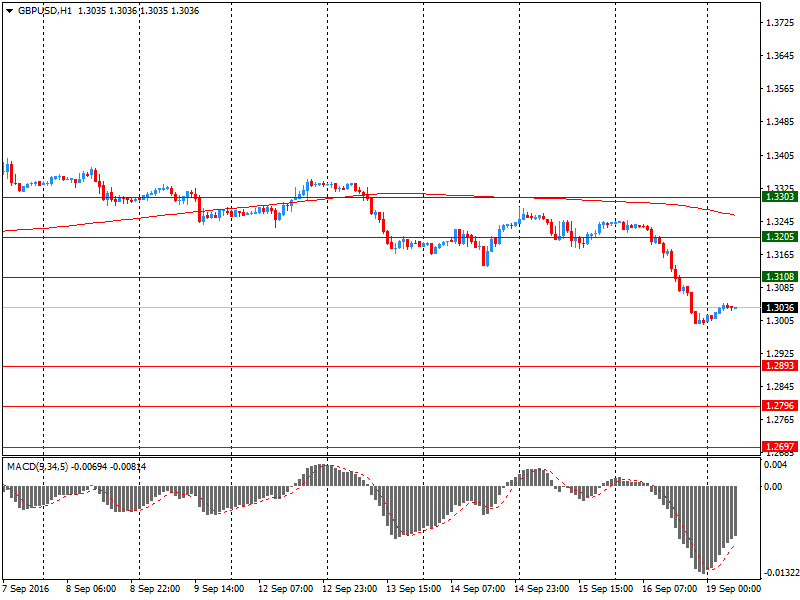800x600 pixels.
Task: Click the 1.3405 price scale value
Action: (x=781, y=156)
